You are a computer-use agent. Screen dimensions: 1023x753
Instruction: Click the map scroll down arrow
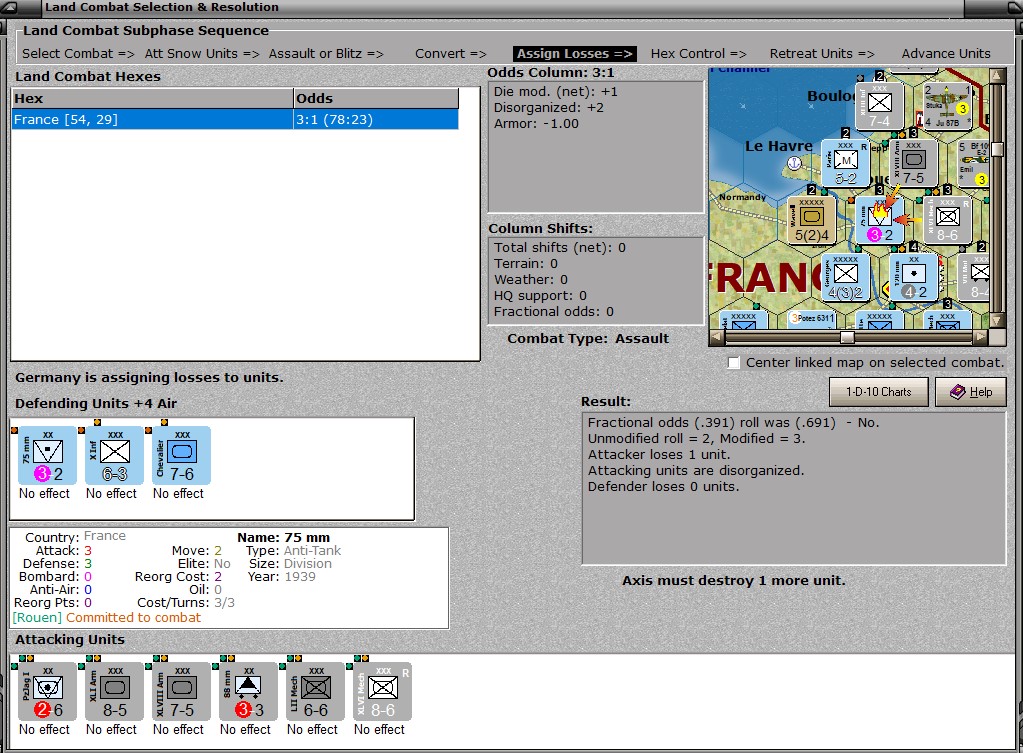[996, 320]
